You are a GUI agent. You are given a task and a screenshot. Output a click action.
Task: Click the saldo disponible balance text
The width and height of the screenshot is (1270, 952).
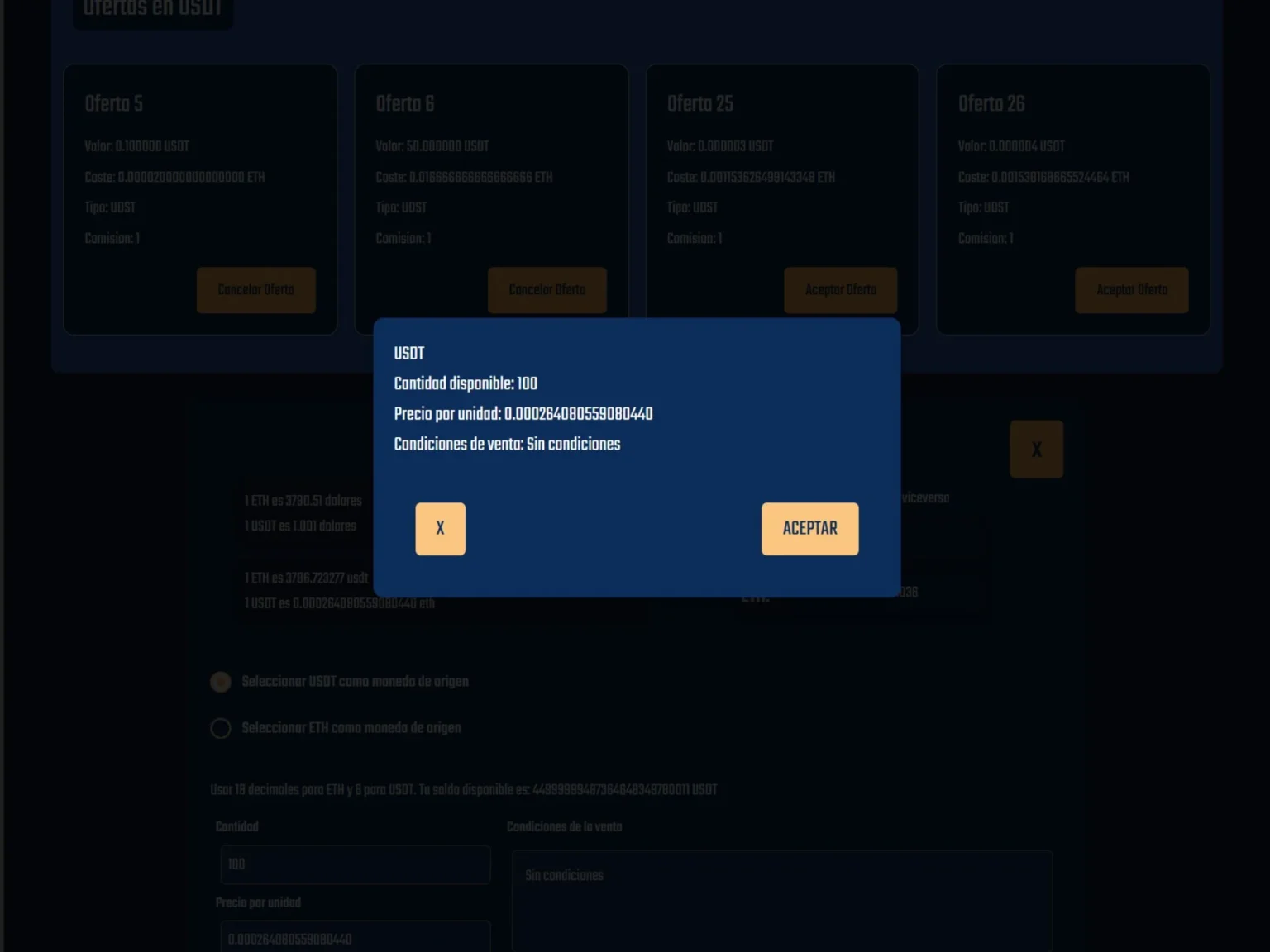pos(463,789)
